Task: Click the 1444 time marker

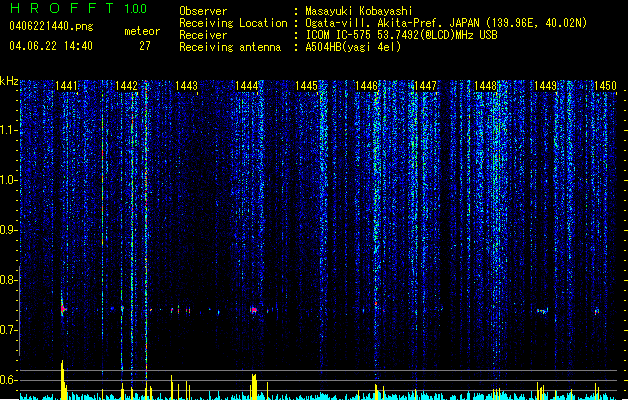Action: coord(246,86)
